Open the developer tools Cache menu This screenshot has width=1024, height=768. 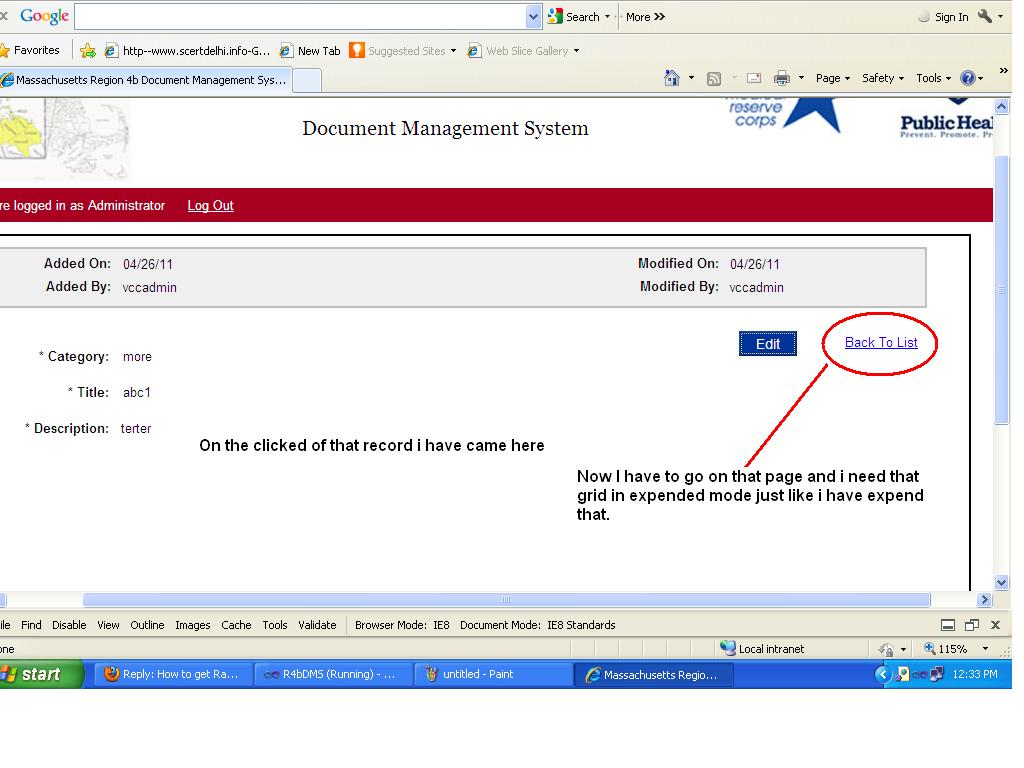click(236, 625)
